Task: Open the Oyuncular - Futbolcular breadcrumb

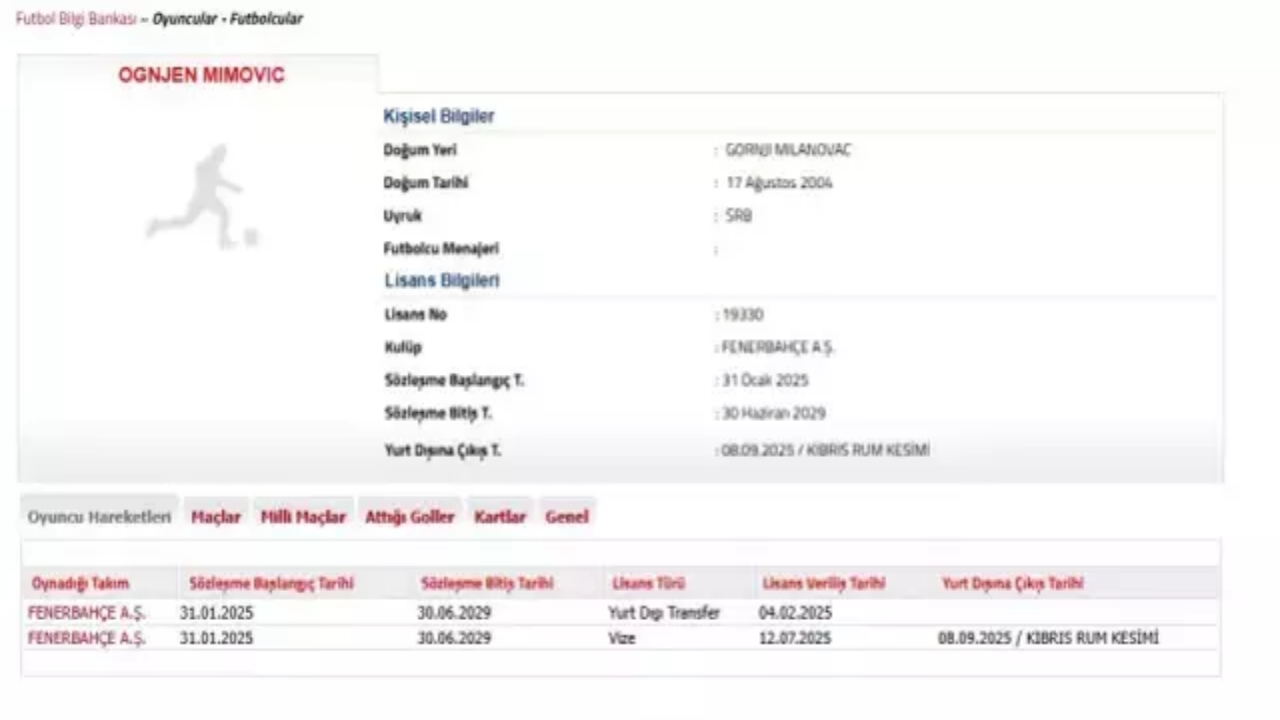Action: tap(227, 19)
